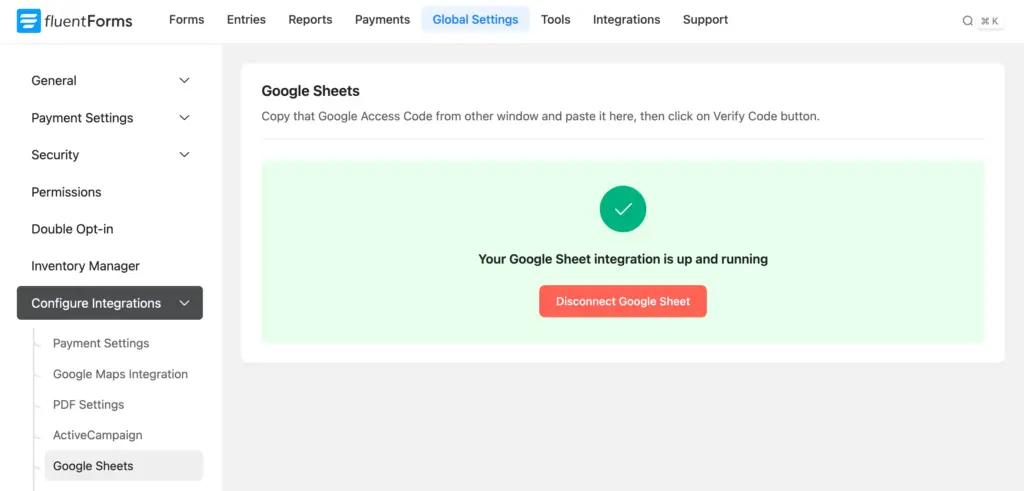Click the fluentForms logo icon
The width and height of the screenshot is (1024, 491).
point(28,21)
